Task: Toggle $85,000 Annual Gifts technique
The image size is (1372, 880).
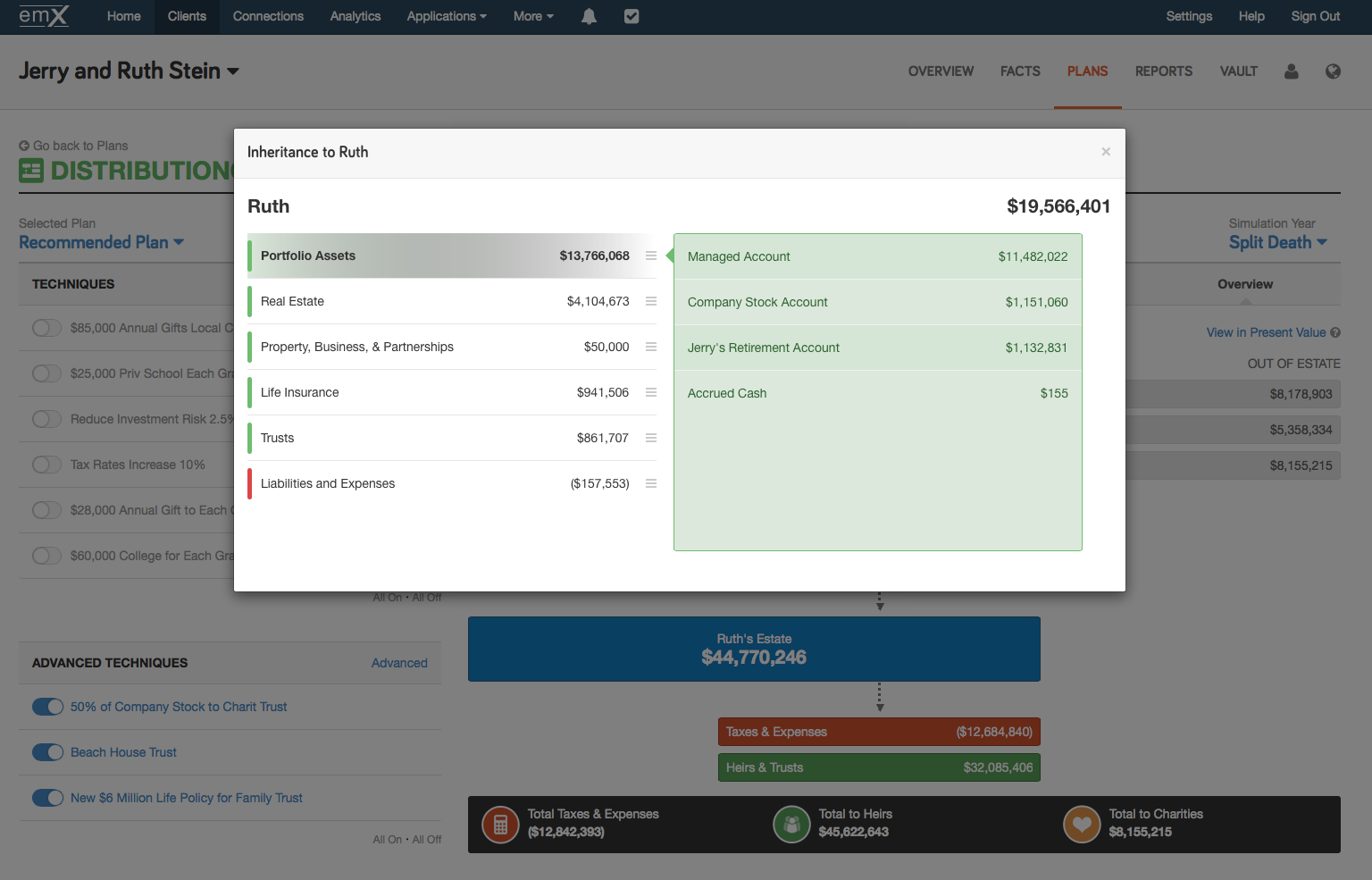Action: 46,328
